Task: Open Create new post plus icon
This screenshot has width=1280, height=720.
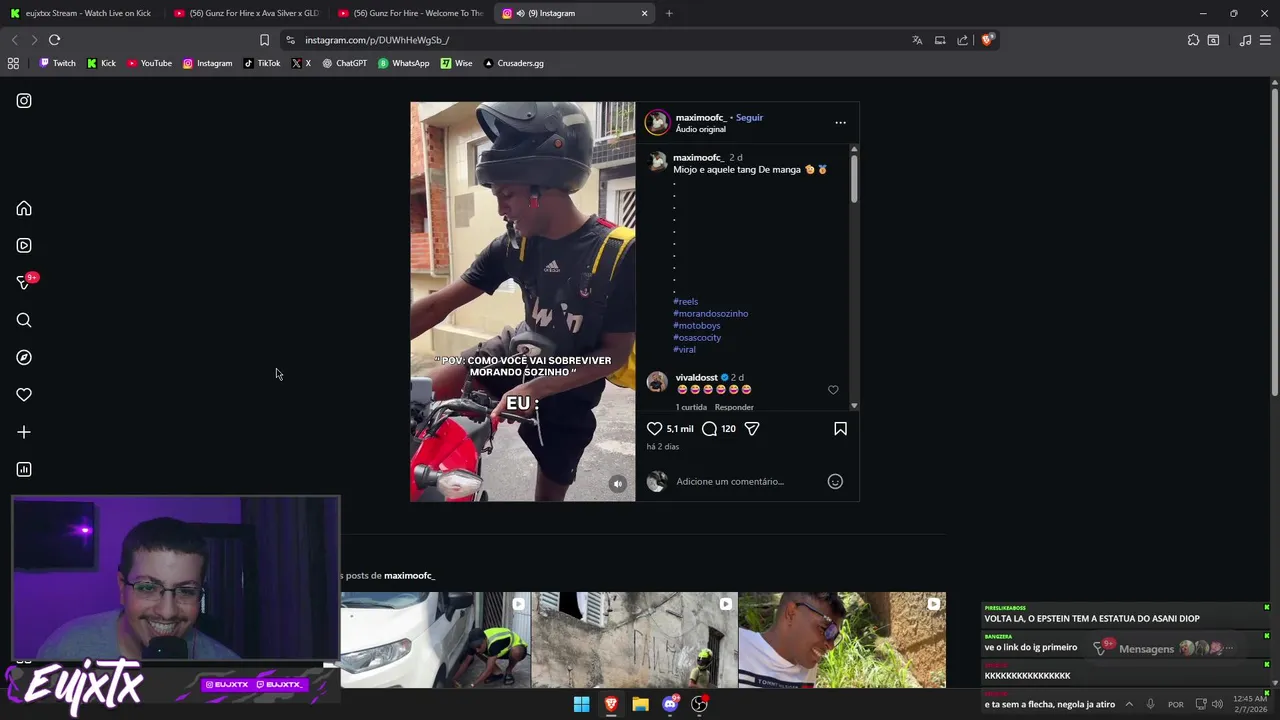Action: 24,432
